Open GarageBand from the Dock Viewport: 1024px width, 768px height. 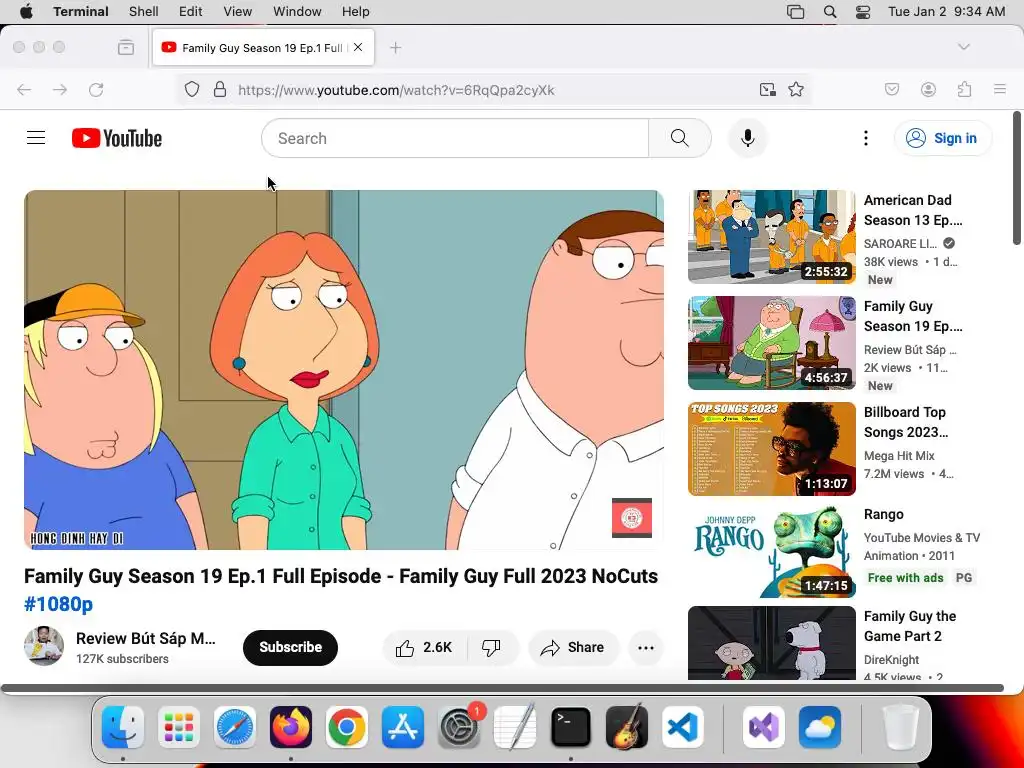(x=627, y=727)
